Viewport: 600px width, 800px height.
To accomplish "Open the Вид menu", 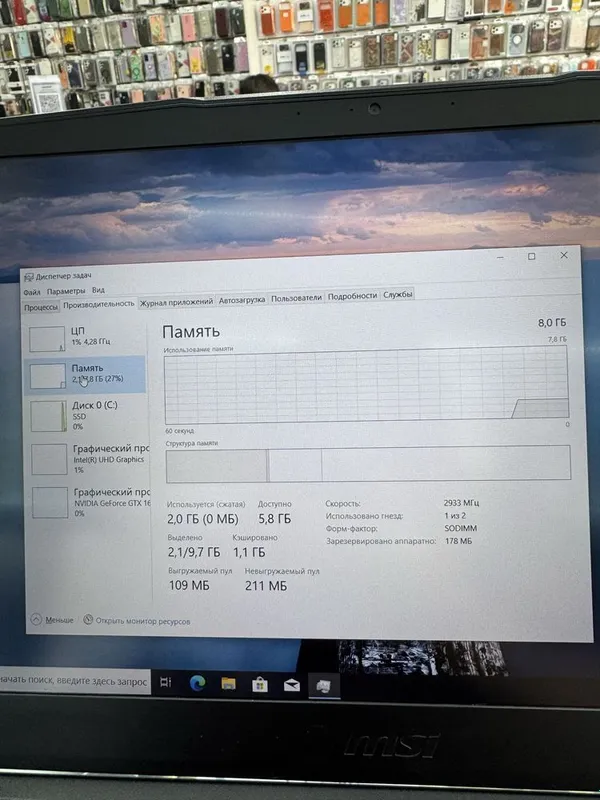I will tap(98, 290).
